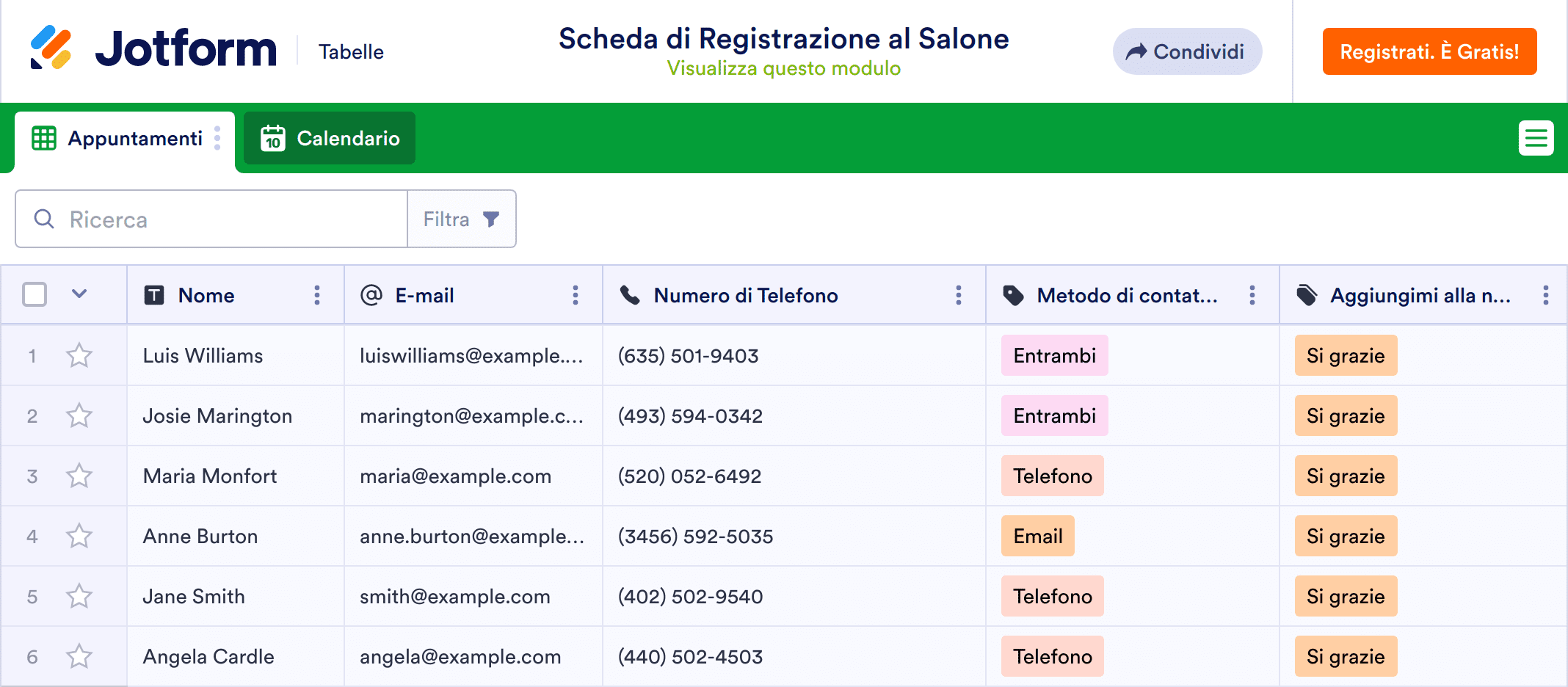Click the Jotform logo icon
1568x687 pixels.
tap(51, 48)
